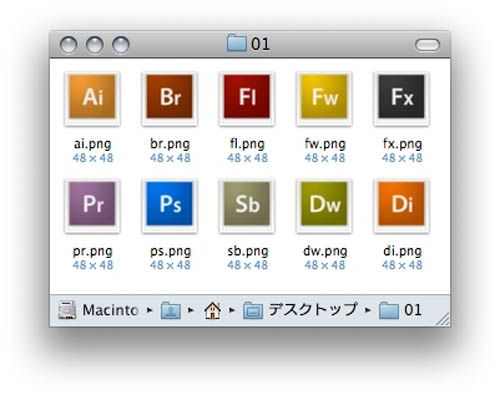Pick the dark Fx icon thumbnail
The width and height of the screenshot is (500, 395).
402,98
